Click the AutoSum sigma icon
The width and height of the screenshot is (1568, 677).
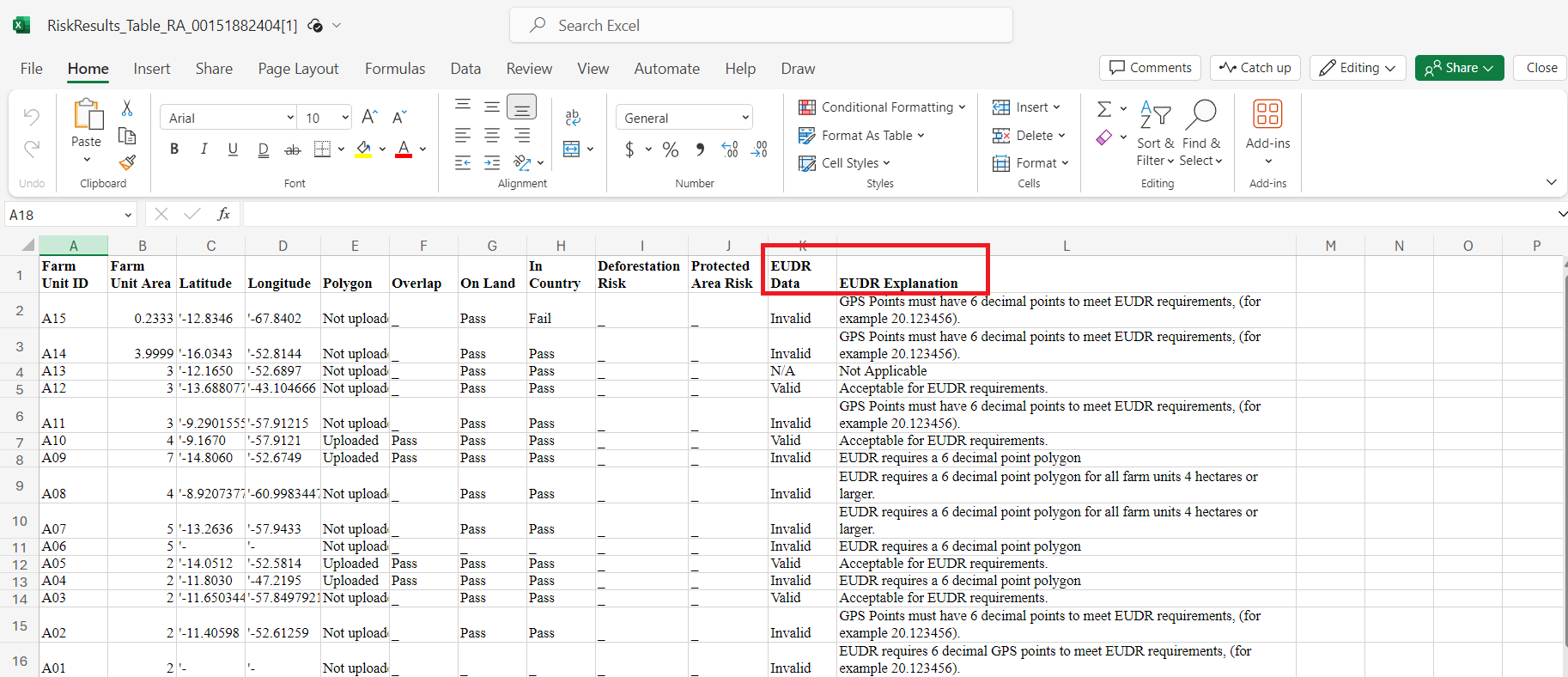pos(1104,109)
